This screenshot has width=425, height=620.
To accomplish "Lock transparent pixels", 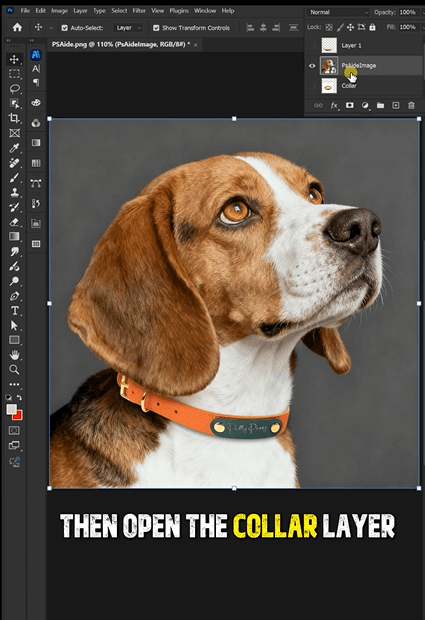I will (329, 27).
